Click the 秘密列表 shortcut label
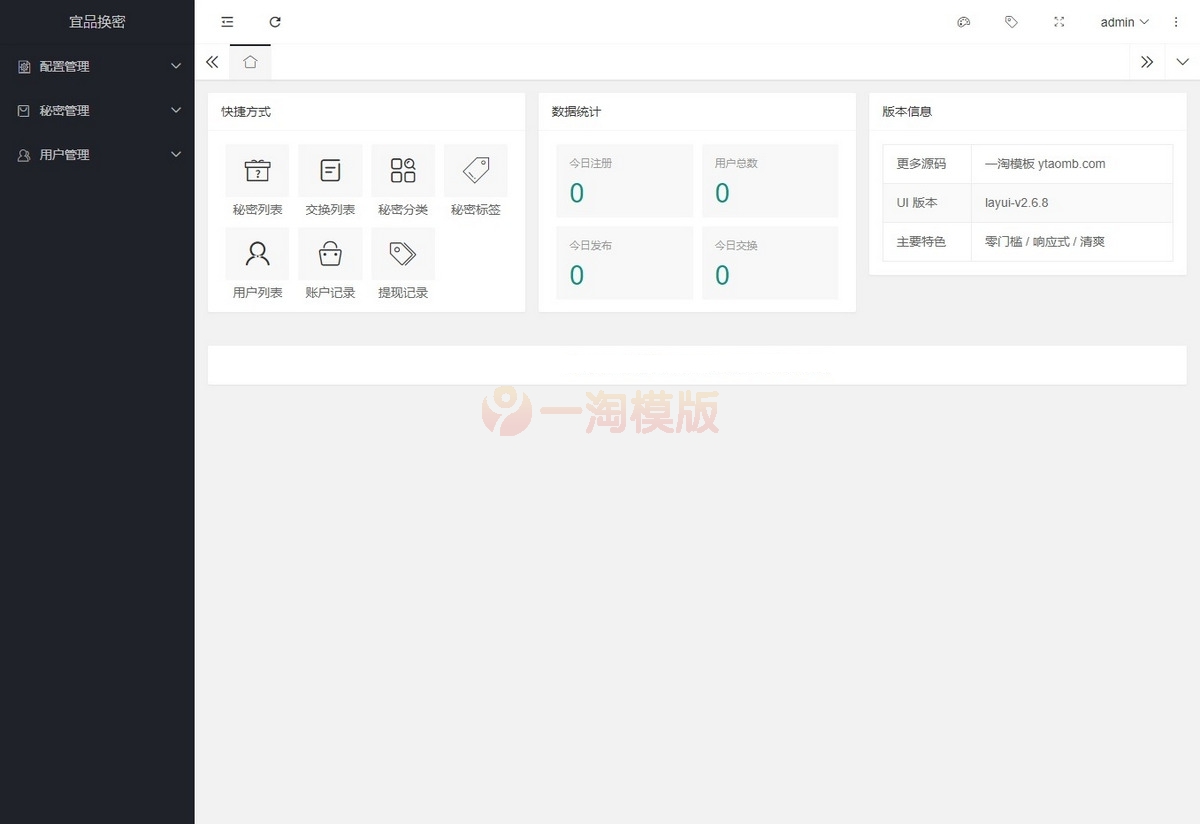1200x824 pixels. [x=258, y=210]
